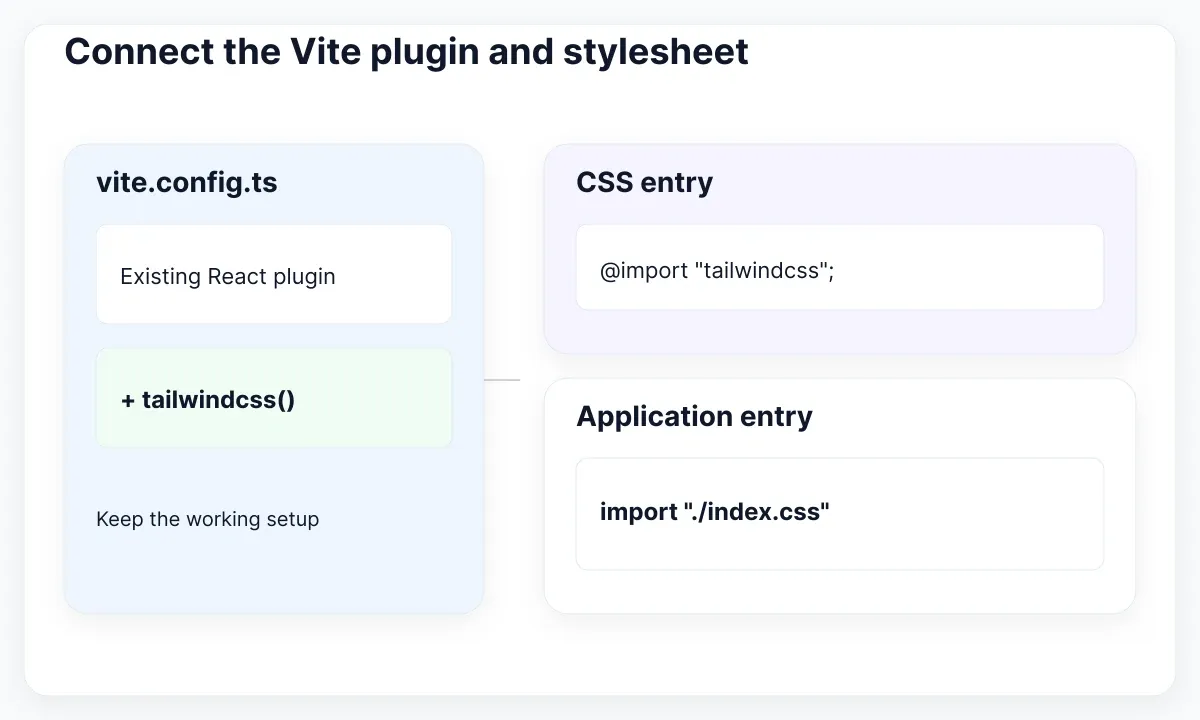Select the "Application entry" card title
Screen dimensions: 1200x720
pyautogui.click(x=694, y=417)
